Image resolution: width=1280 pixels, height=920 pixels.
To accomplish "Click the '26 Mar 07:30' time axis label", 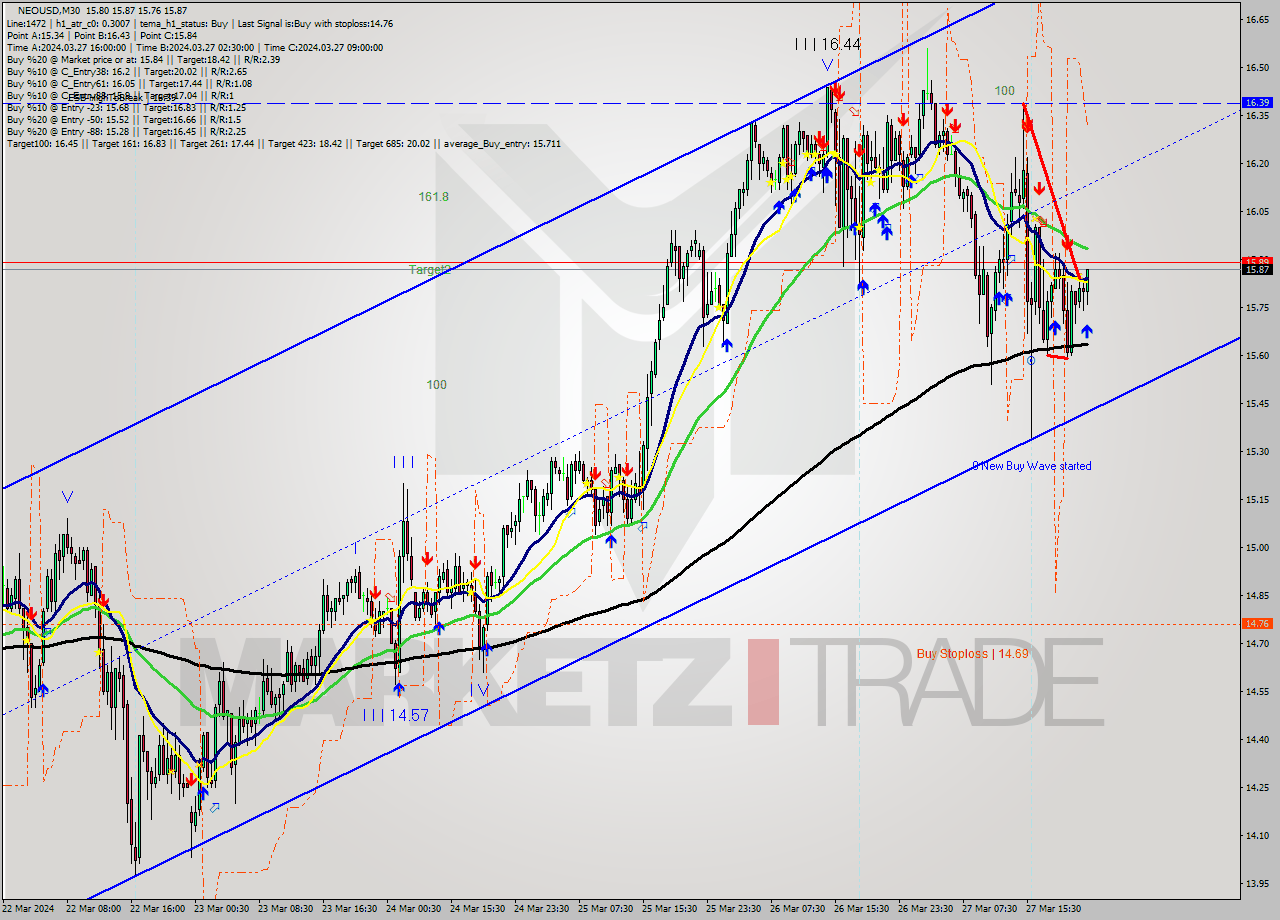I will [800, 909].
